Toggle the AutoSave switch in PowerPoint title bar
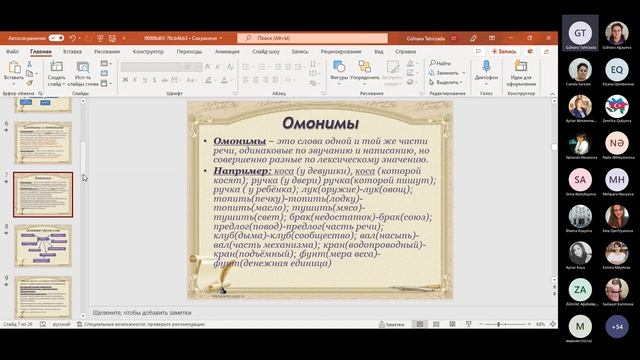Screen dimensions: 640x360 click(56, 38)
